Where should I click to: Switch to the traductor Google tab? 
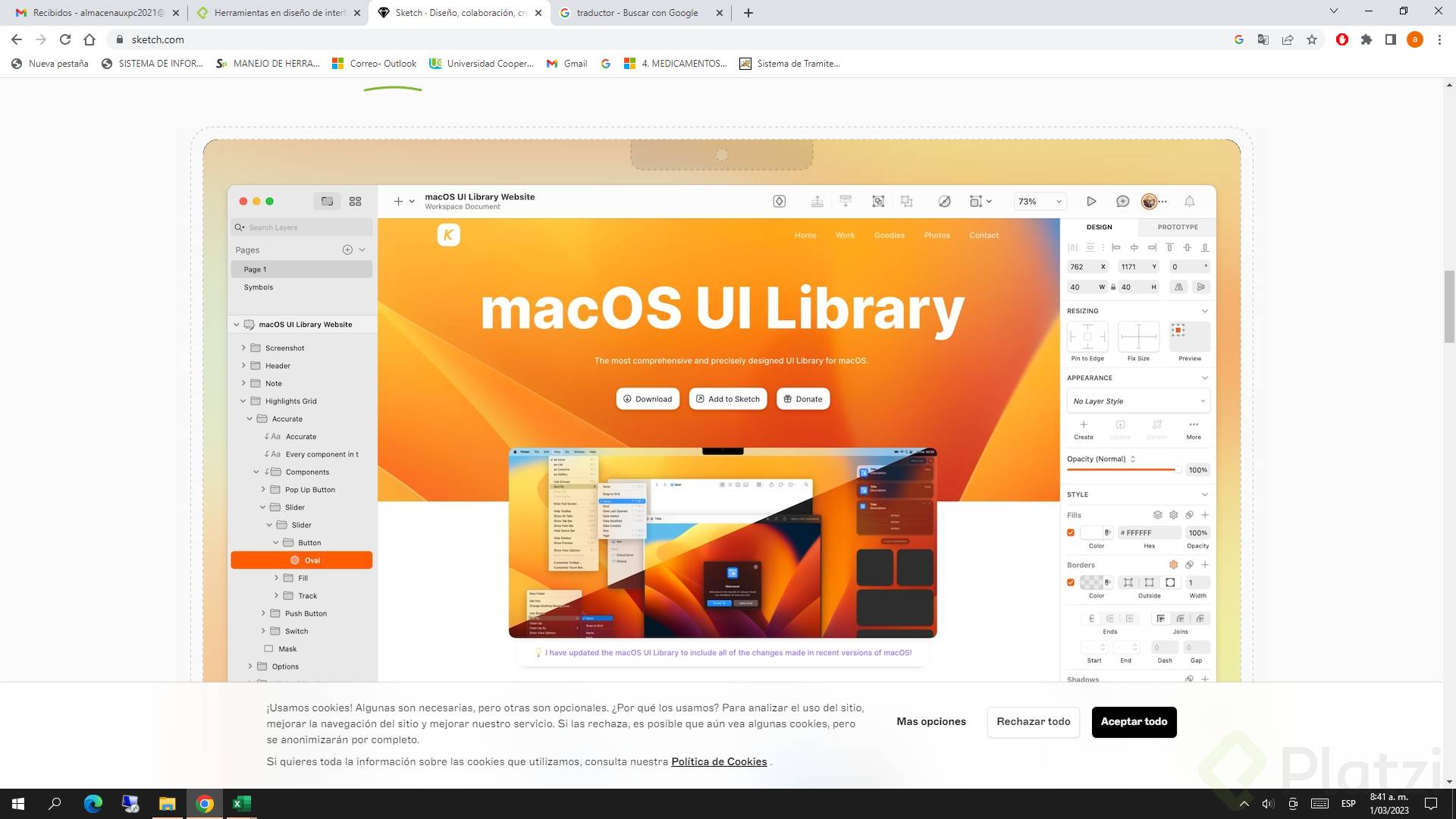coord(637,13)
